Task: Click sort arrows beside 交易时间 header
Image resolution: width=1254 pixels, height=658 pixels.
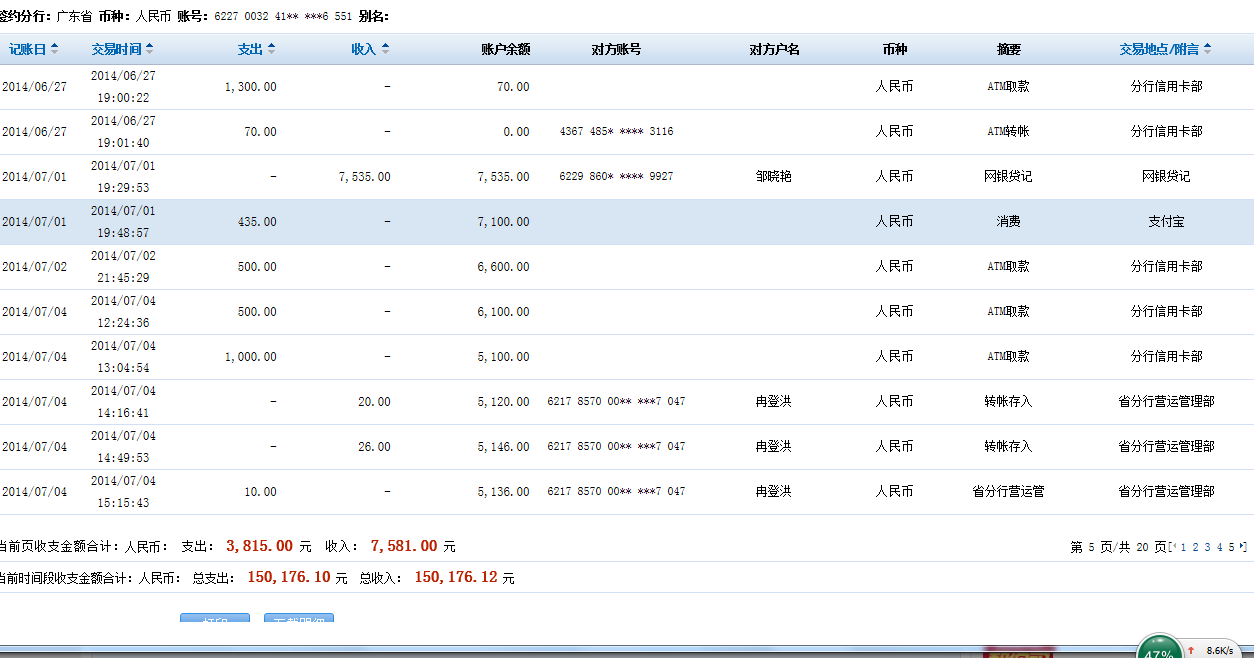Action: coord(148,49)
